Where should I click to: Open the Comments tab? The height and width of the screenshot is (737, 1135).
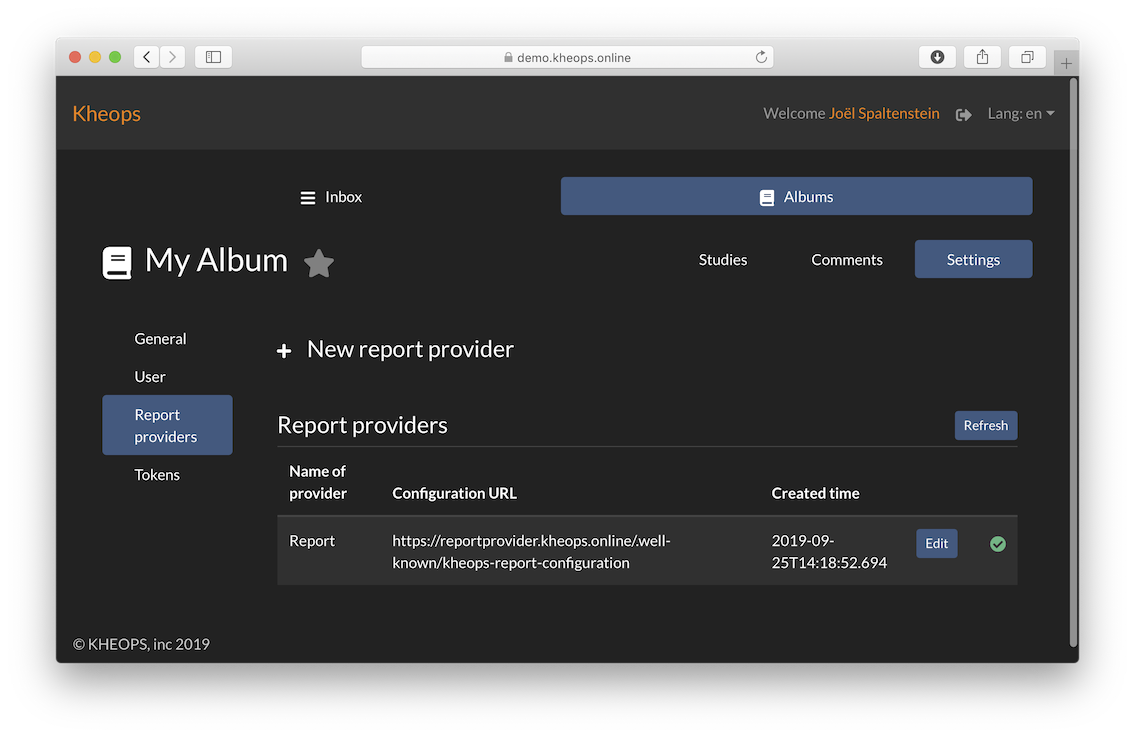(847, 259)
